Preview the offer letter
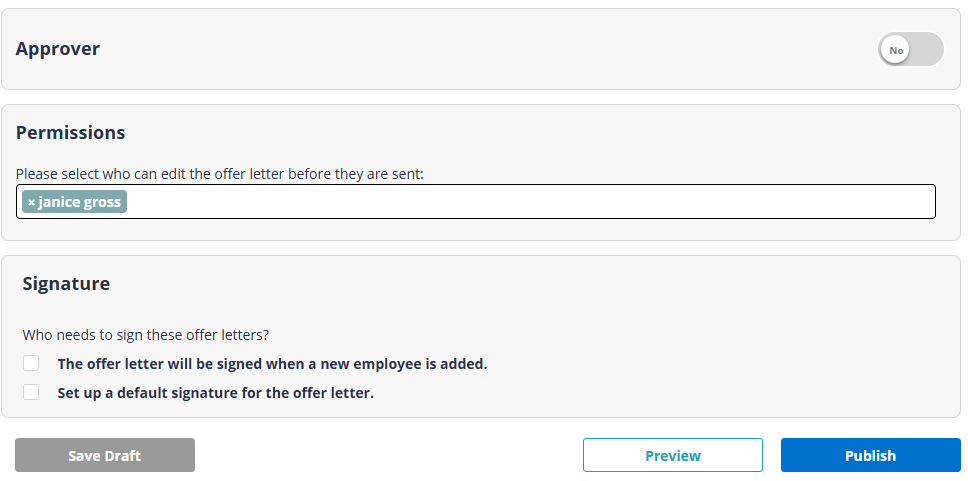The image size is (968, 481). tap(672, 455)
